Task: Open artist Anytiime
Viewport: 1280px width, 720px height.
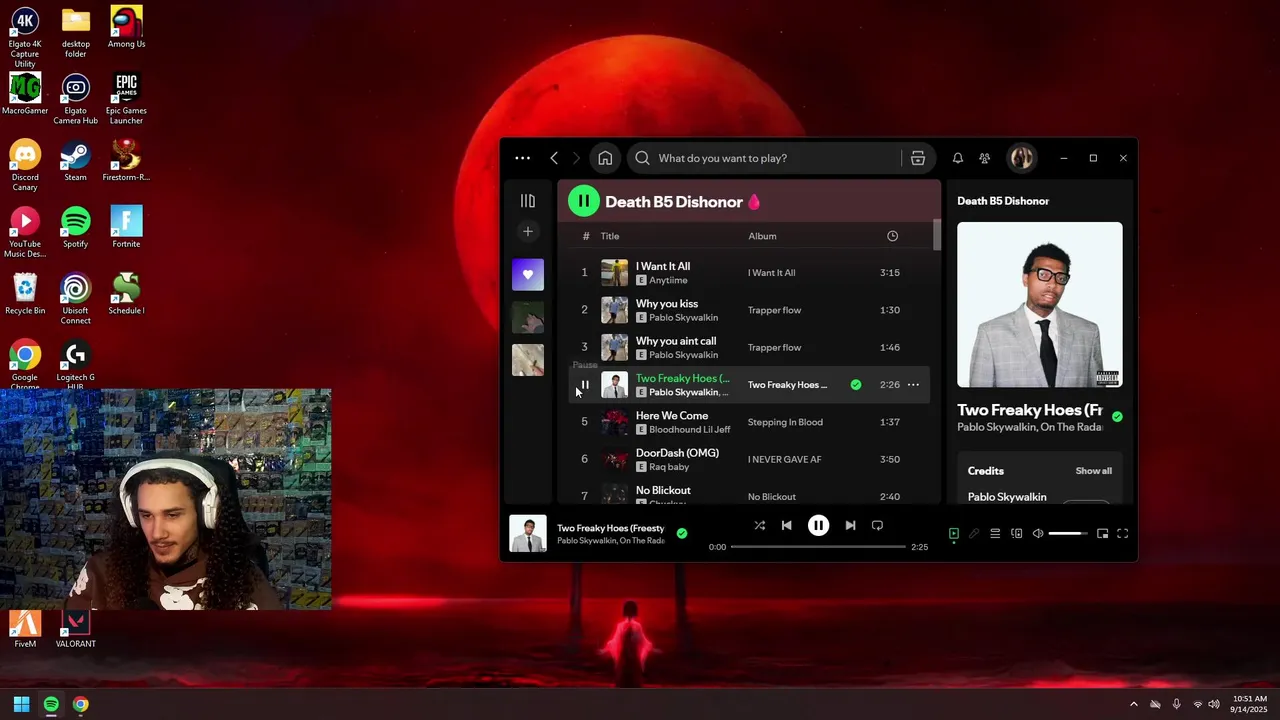Action: (668, 280)
